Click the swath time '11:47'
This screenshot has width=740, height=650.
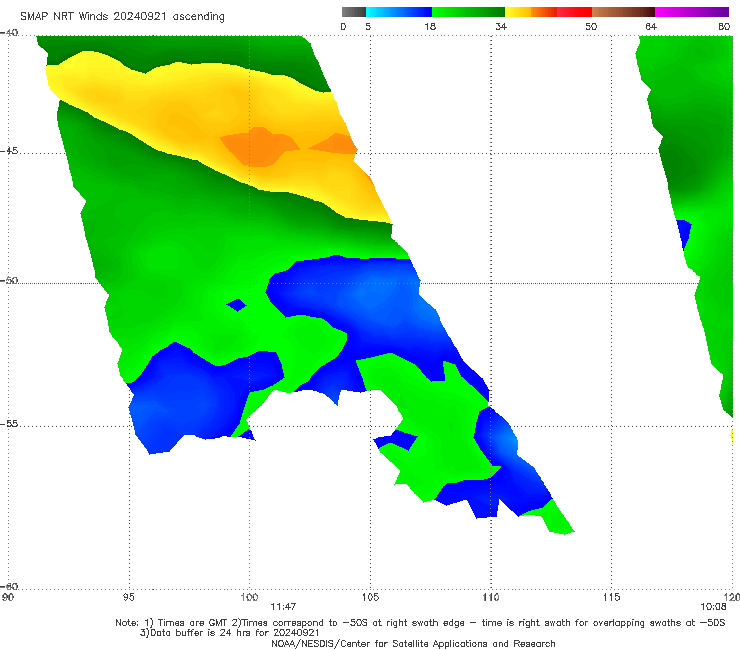tap(283, 607)
